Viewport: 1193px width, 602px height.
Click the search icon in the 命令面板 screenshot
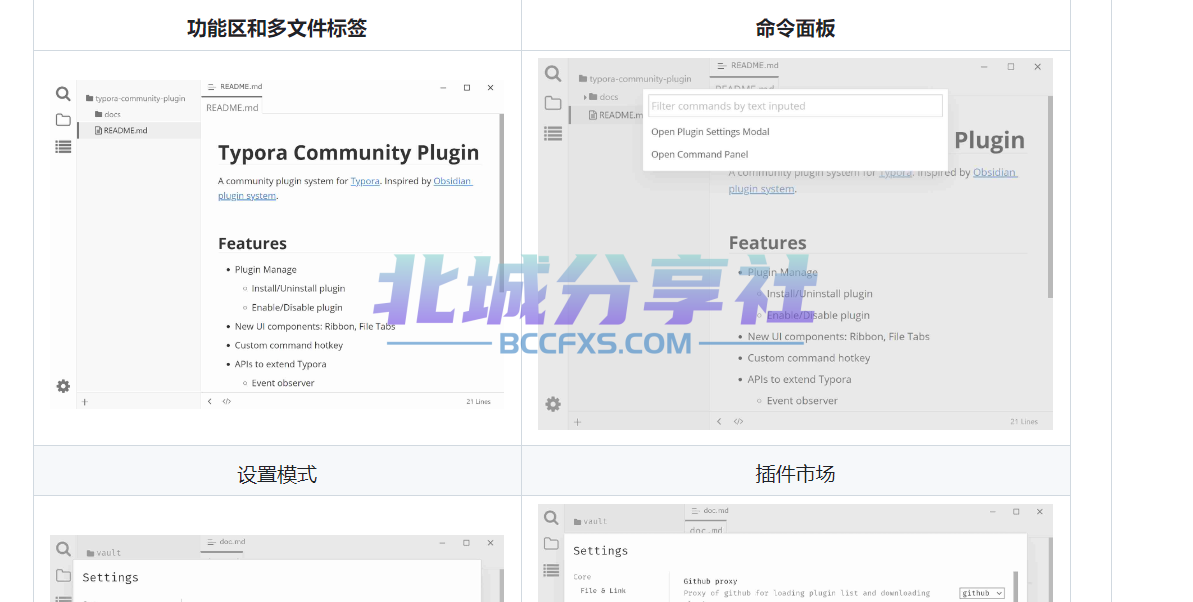tap(553, 73)
